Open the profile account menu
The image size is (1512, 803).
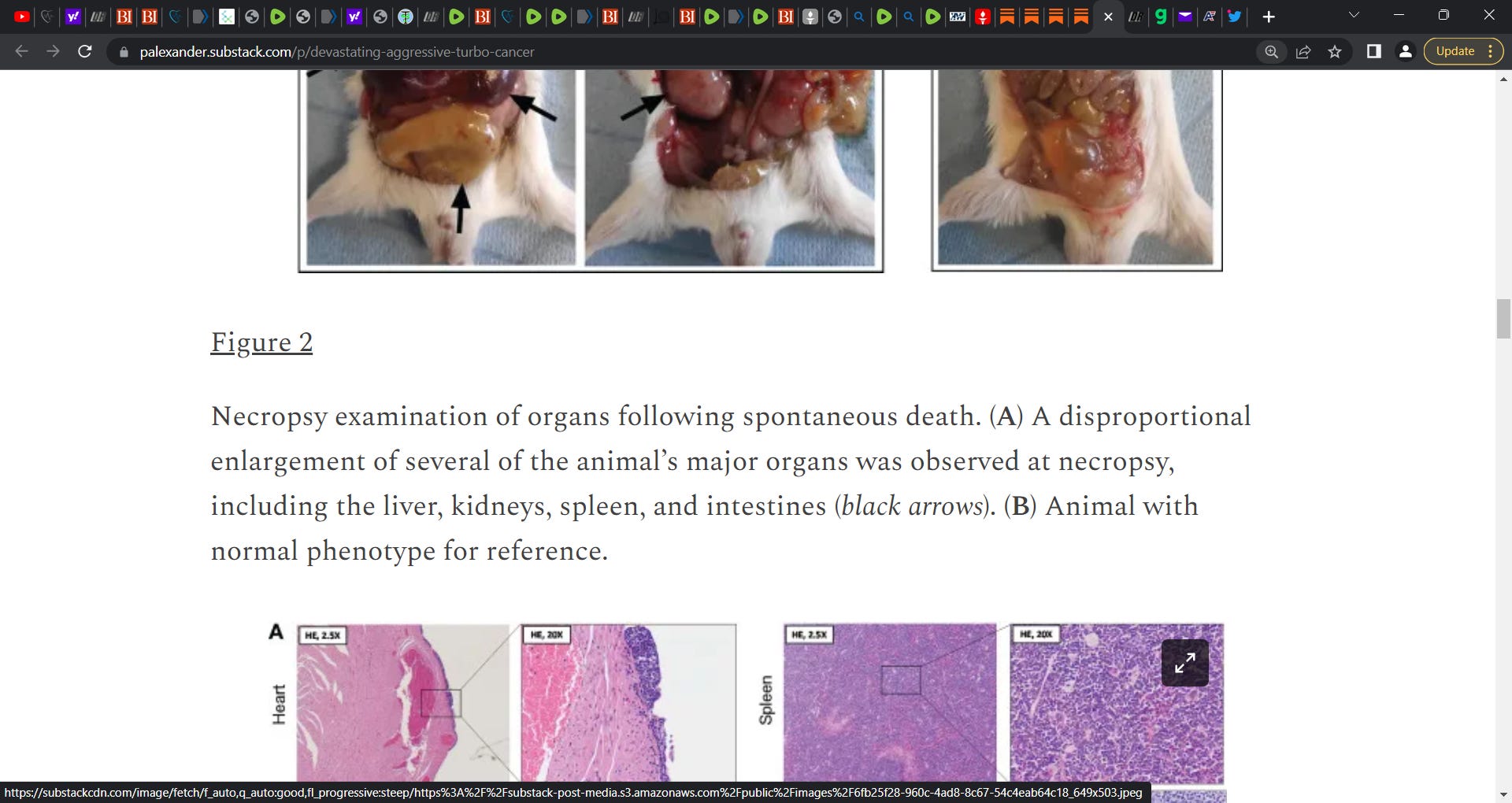tap(1406, 51)
